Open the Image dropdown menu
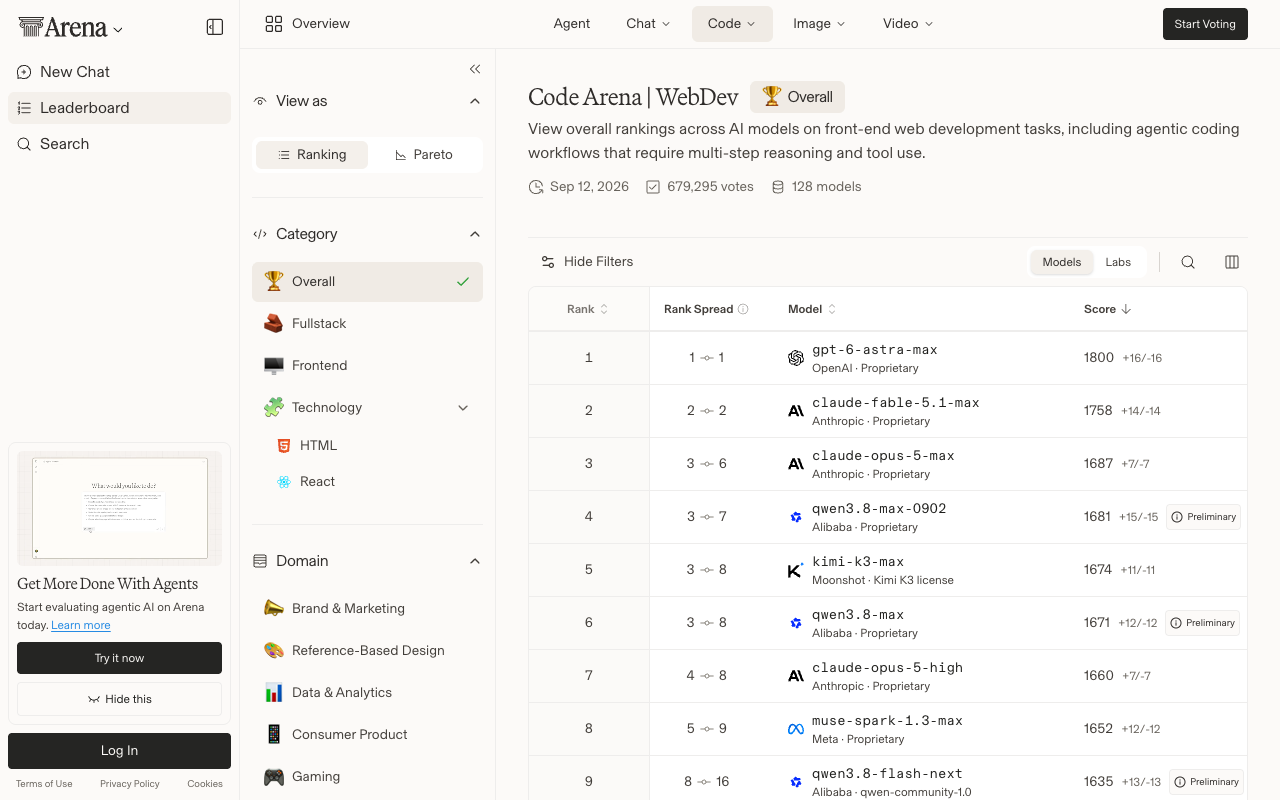1280x800 pixels. pos(819,24)
